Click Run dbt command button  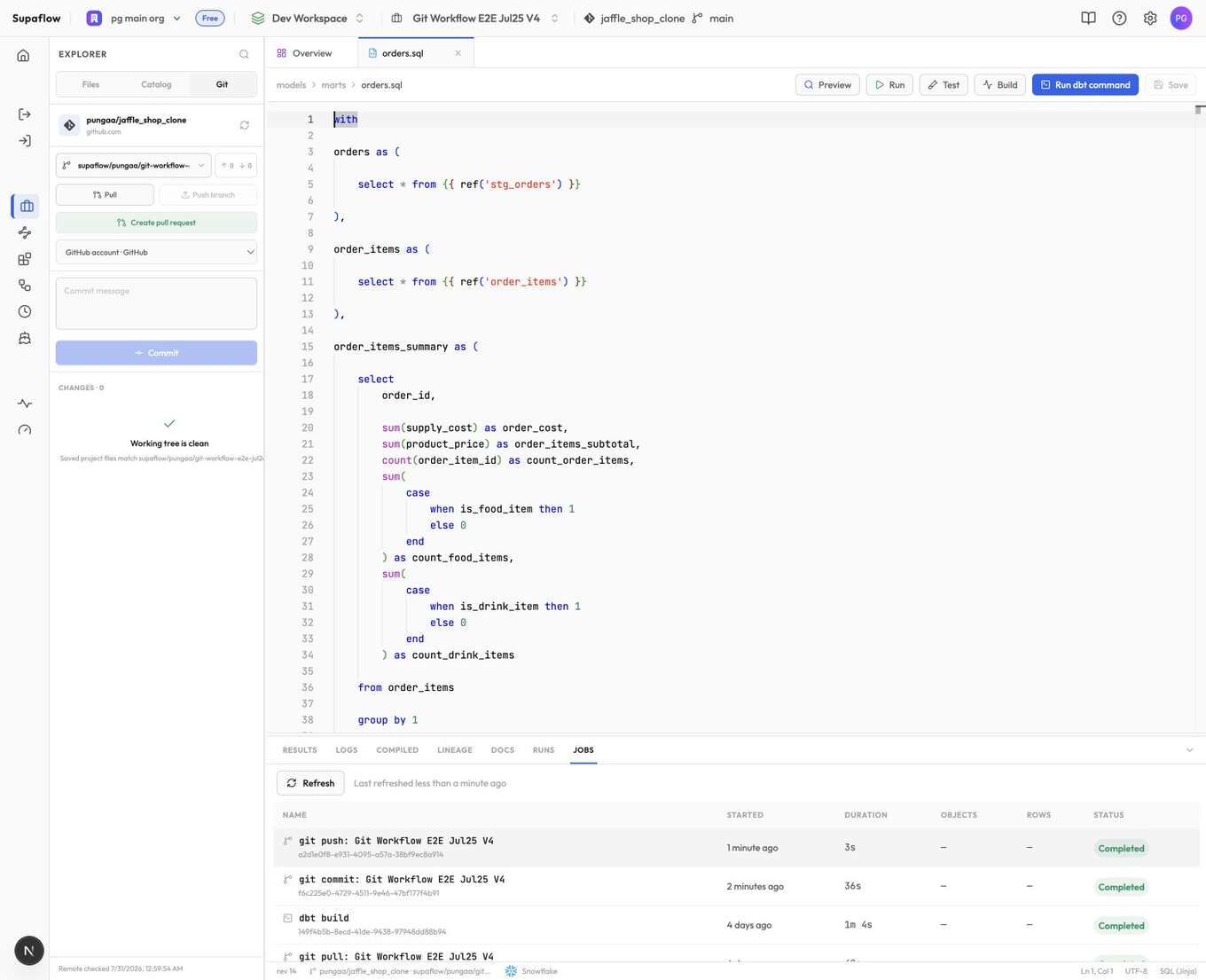[x=1085, y=85]
